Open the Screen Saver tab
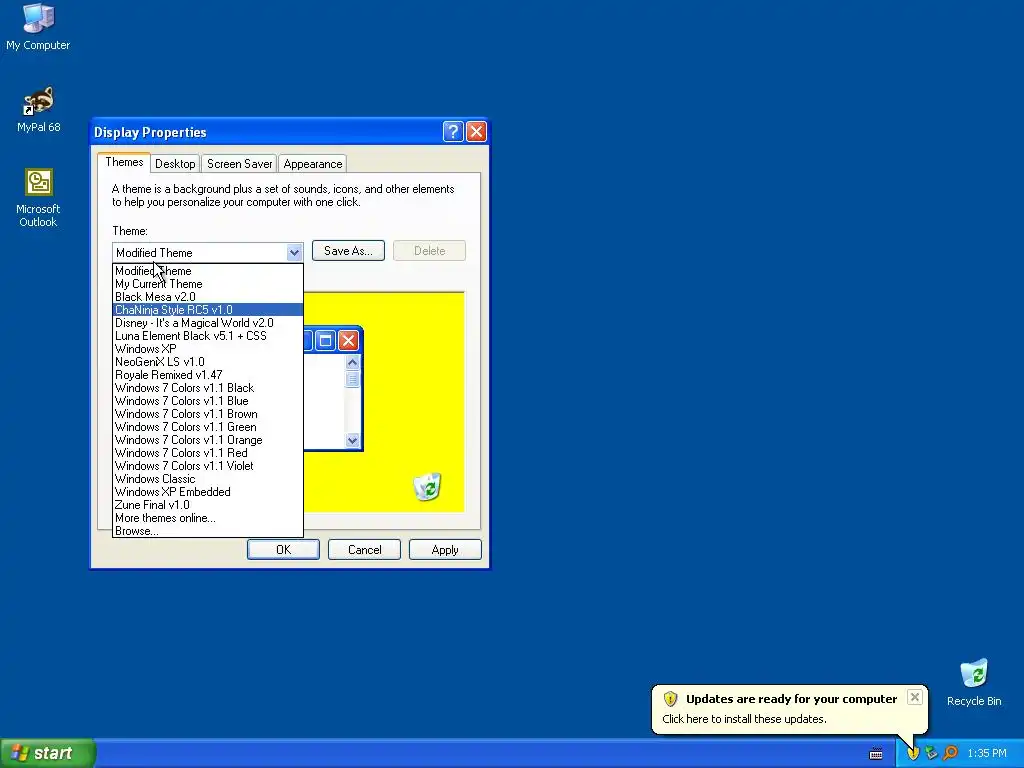Screen dimensions: 1024x768 [x=239, y=164]
